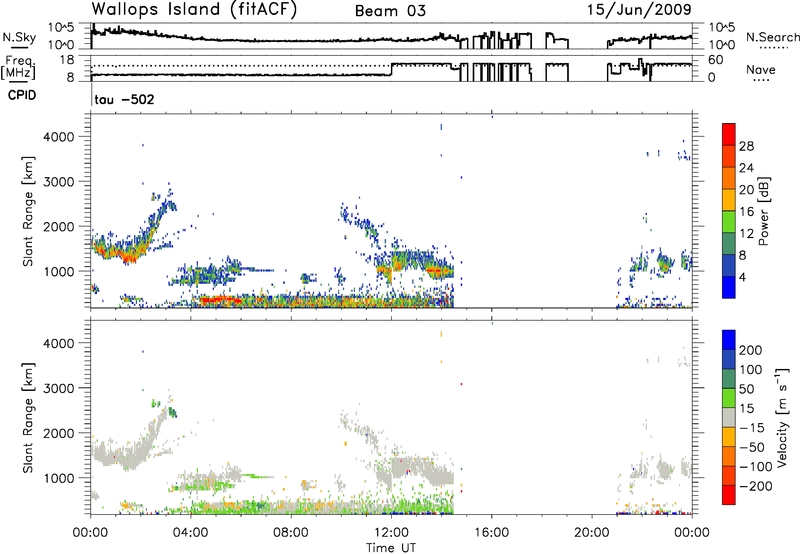
Task: Select the '24' label on the power colorbar
Action: (x=746, y=168)
